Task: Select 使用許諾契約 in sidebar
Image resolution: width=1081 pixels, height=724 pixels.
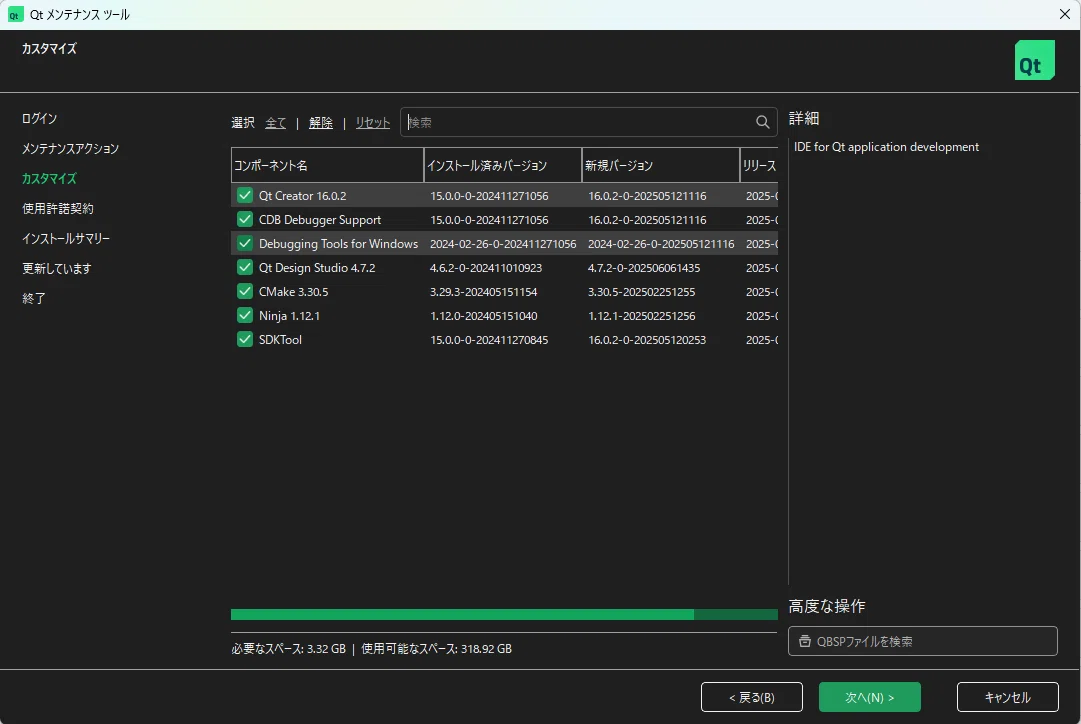Action: point(57,208)
